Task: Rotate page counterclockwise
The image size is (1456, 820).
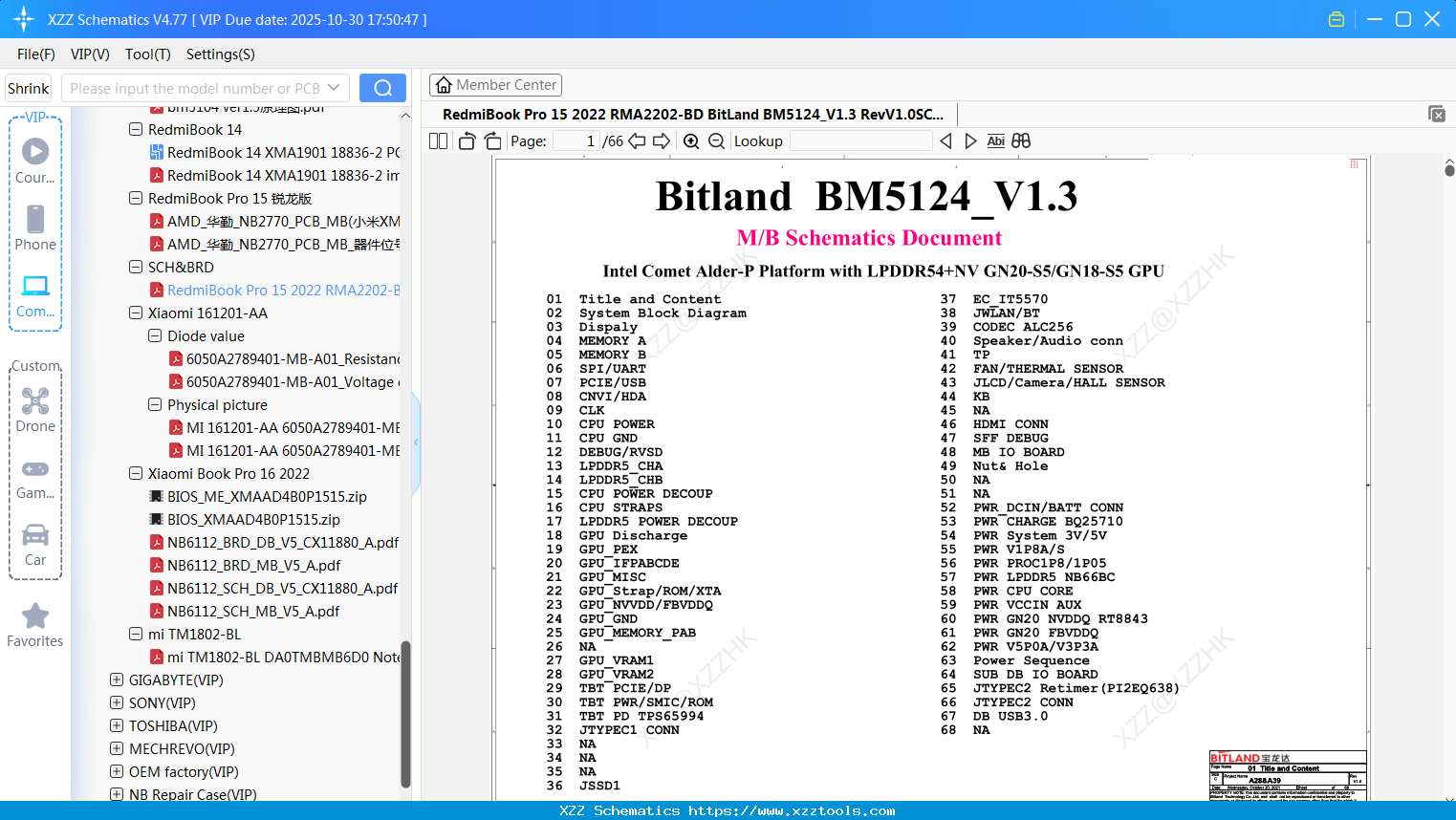Action: point(467,141)
